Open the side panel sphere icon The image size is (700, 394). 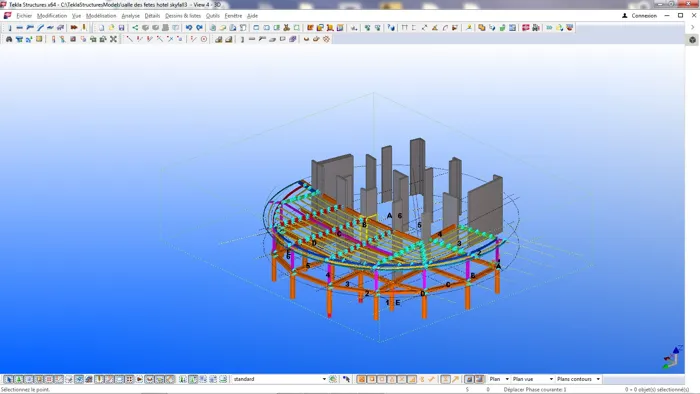692,40
